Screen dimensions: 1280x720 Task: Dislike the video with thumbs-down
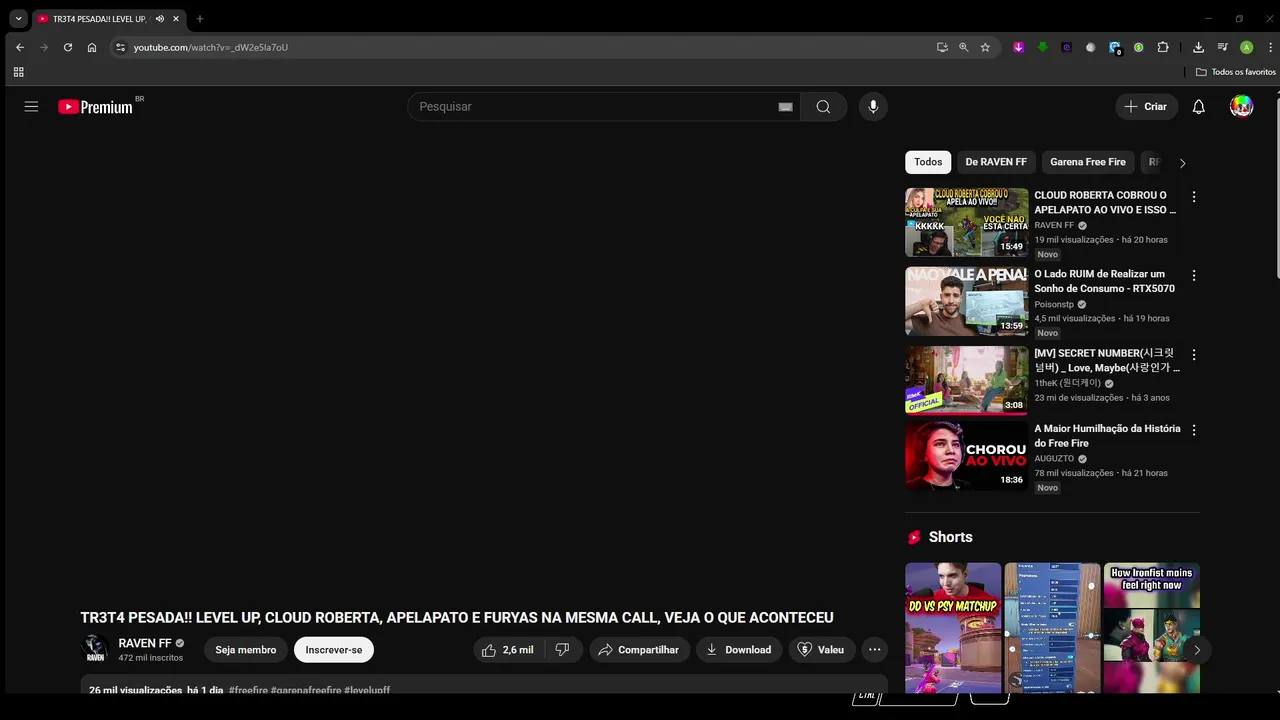pyautogui.click(x=563, y=650)
